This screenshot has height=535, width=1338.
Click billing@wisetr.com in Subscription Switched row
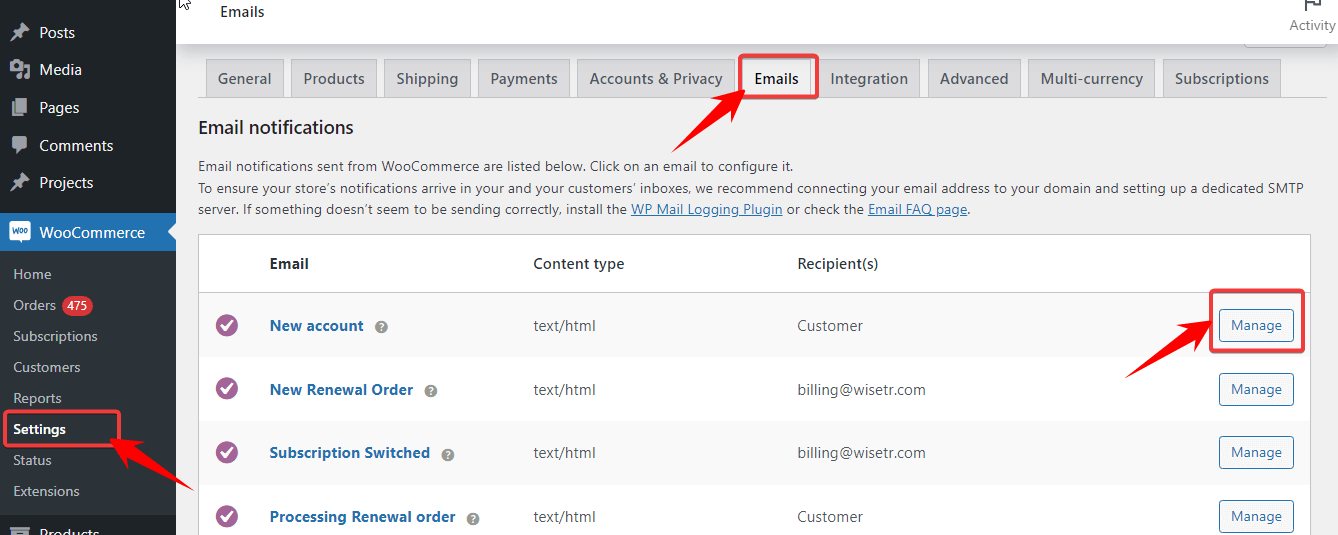861,453
